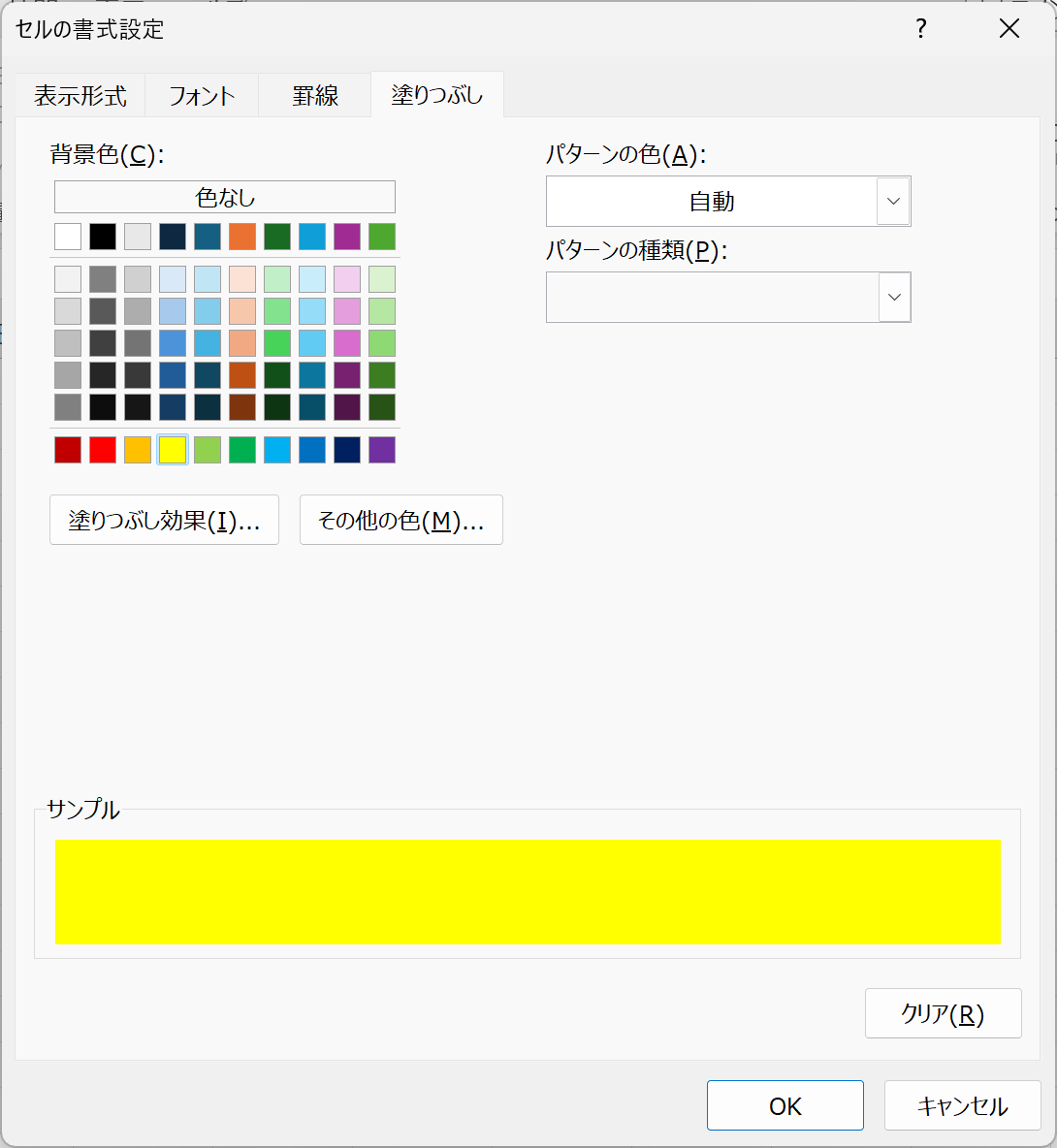Image resolution: width=1057 pixels, height=1148 pixels.
Task: Click the 塗りつぶし tab
Action: (x=437, y=94)
